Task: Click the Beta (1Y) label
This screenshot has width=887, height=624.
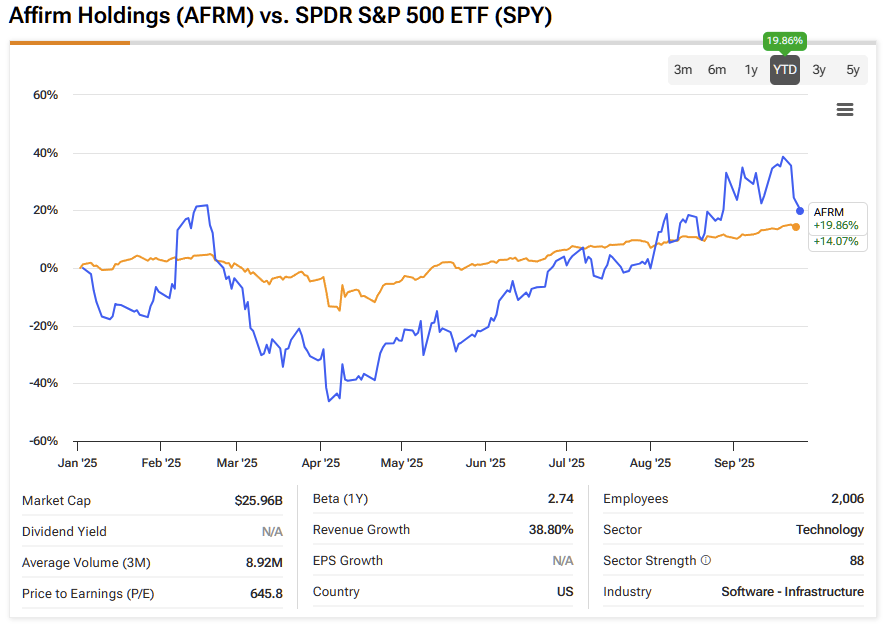Action: tap(341, 498)
